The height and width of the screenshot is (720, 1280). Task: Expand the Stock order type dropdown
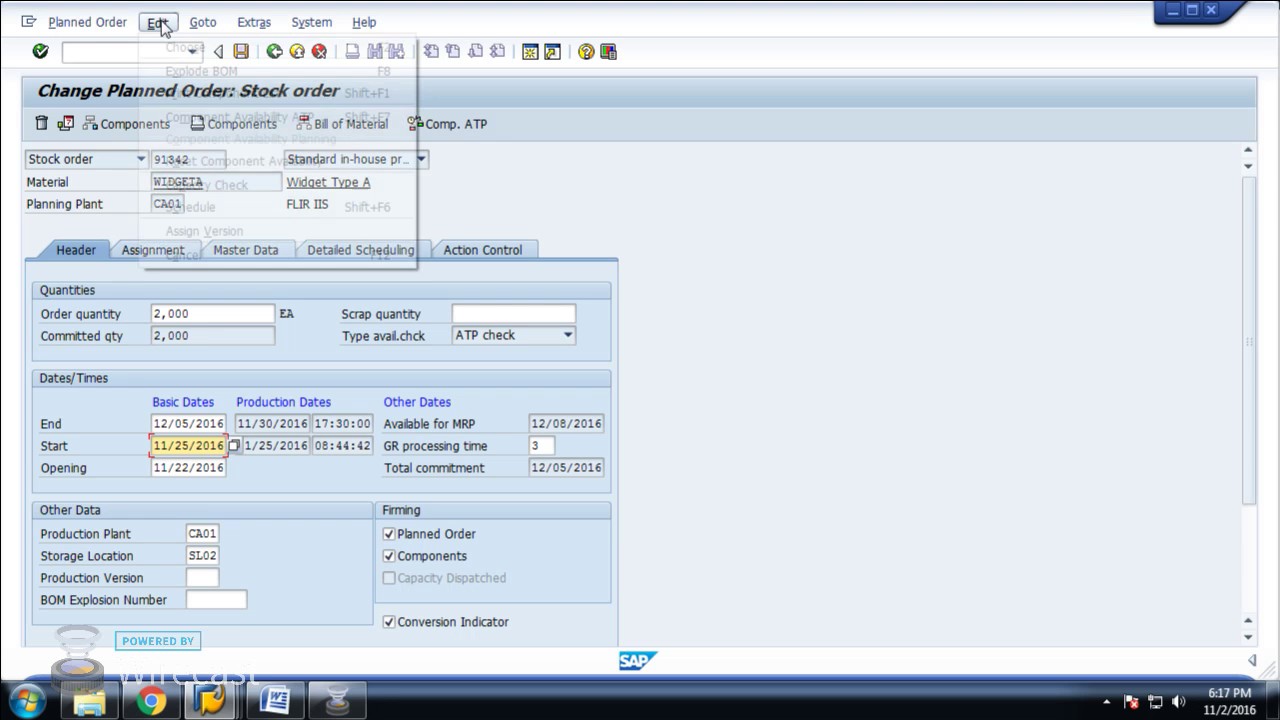tap(140, 159)
